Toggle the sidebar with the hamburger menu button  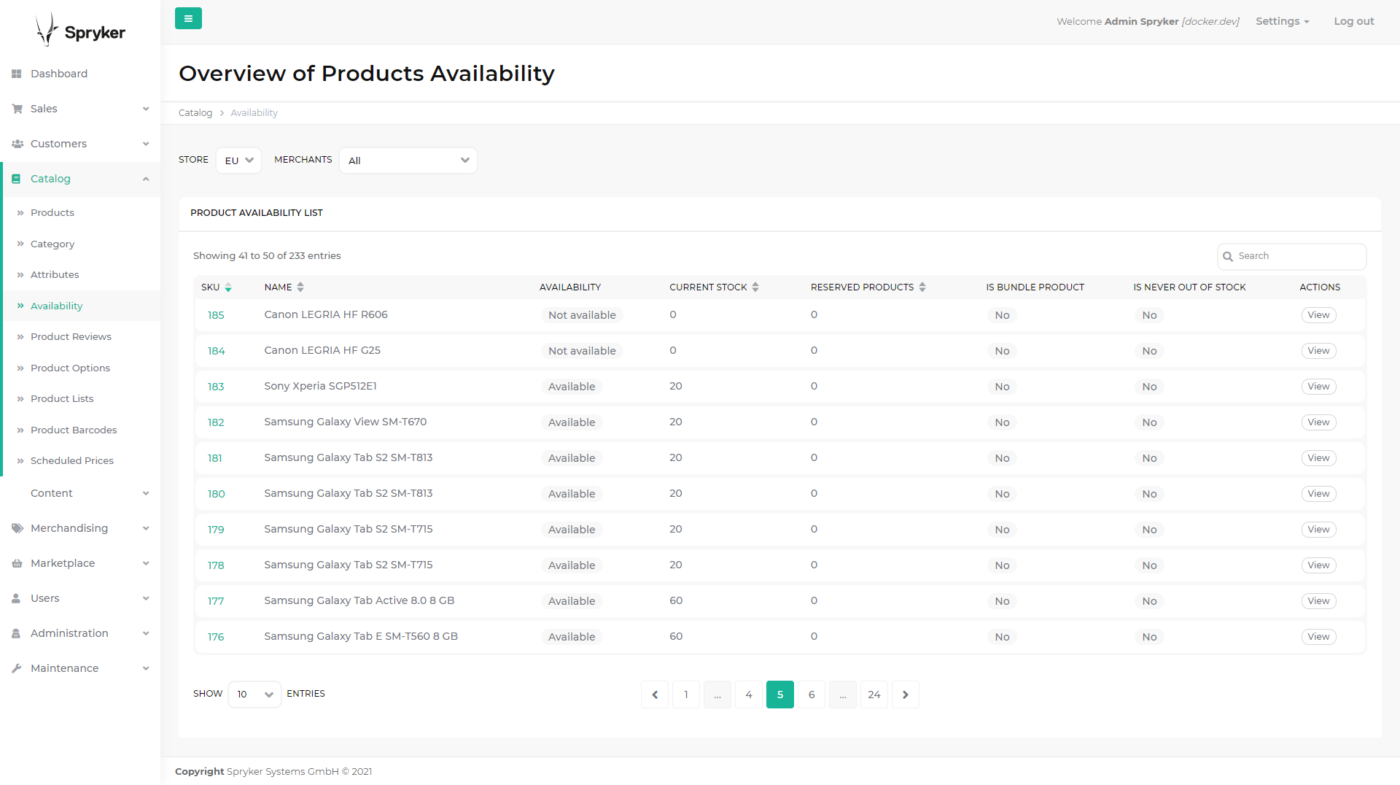pyautogui.click(x=188, y=18)
